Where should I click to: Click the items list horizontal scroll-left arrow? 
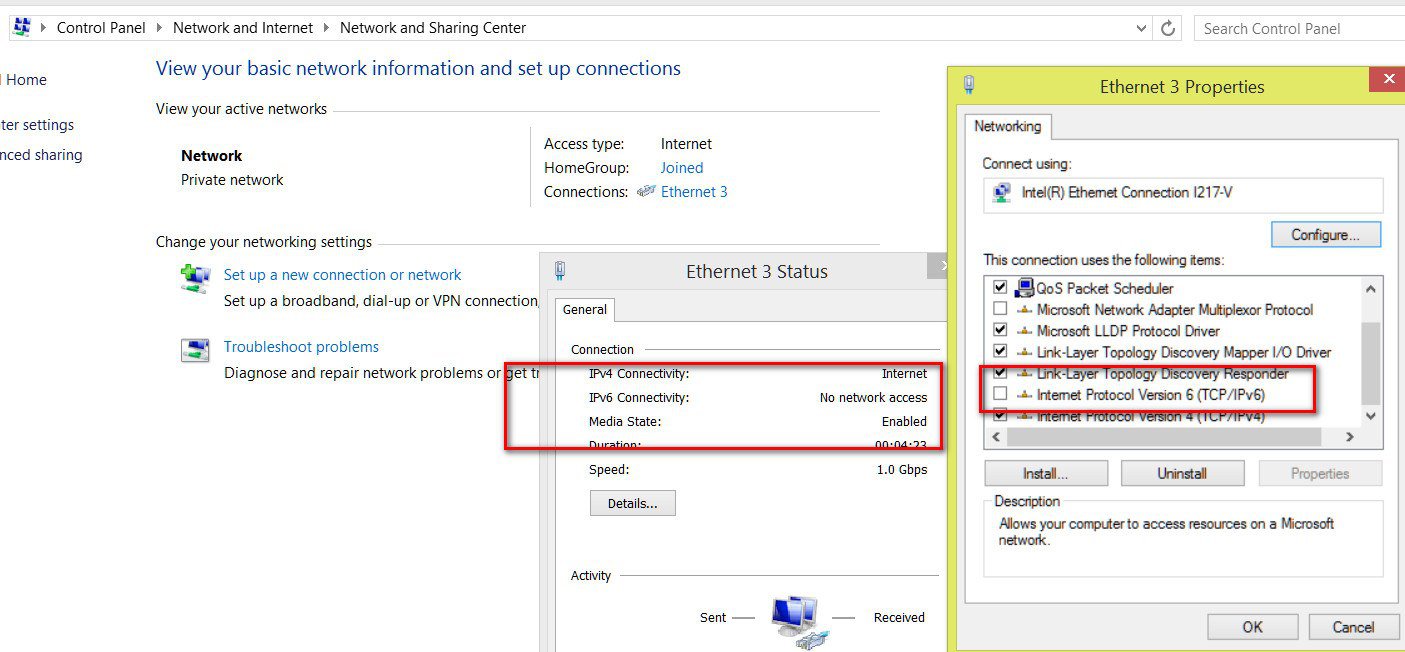pyautogui.click(x=995, y=437)
